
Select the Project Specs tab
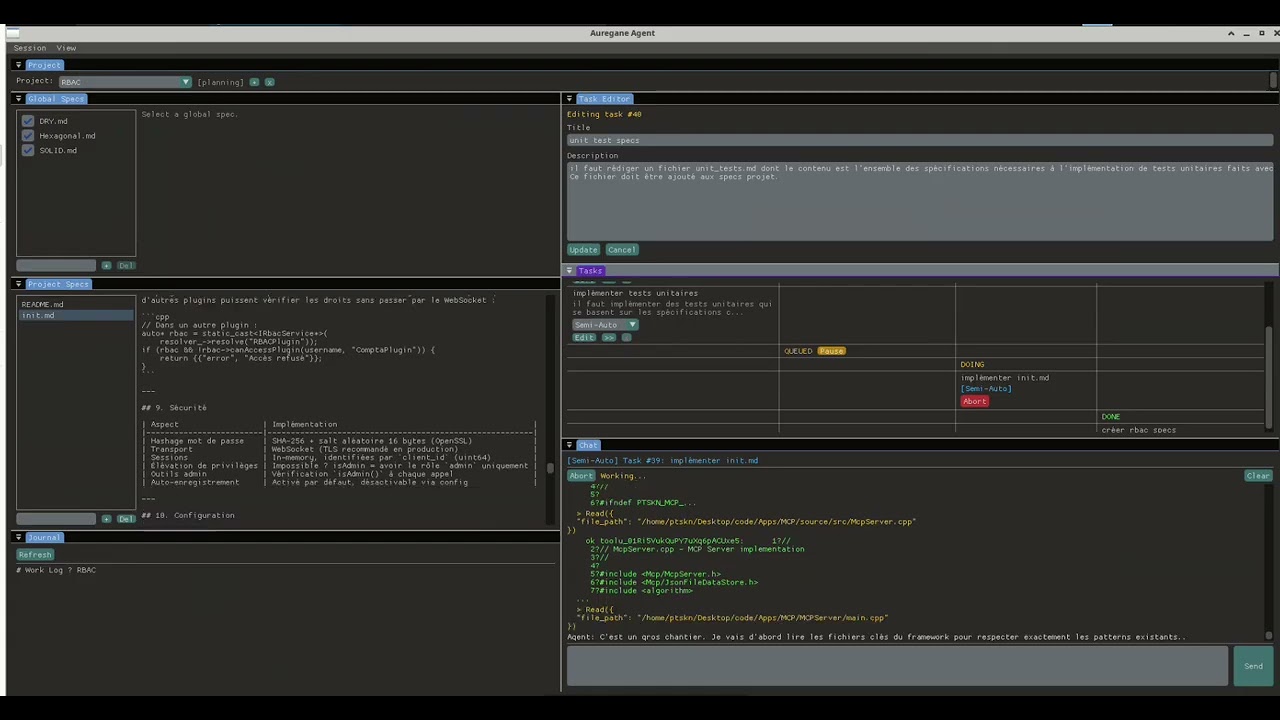coord(58,284)
